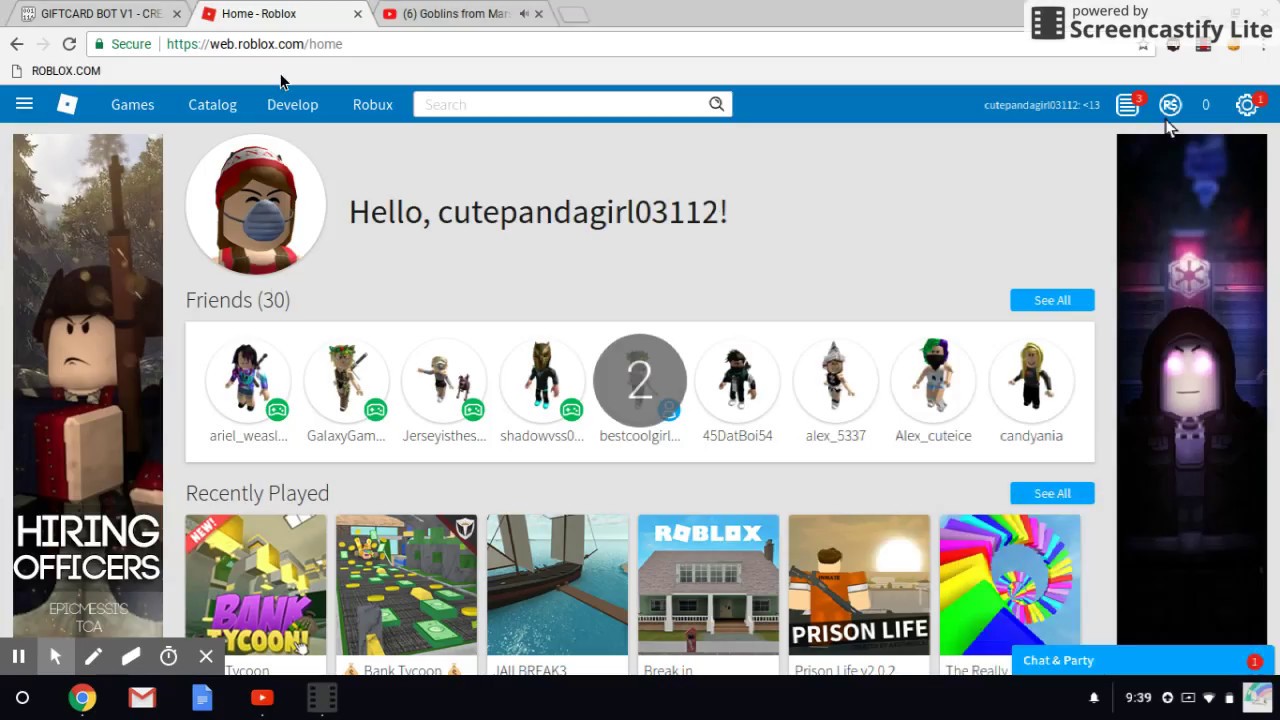
Task: Click See All for Recently Played
Action: pyautogui.click(x=1052, y=493)
